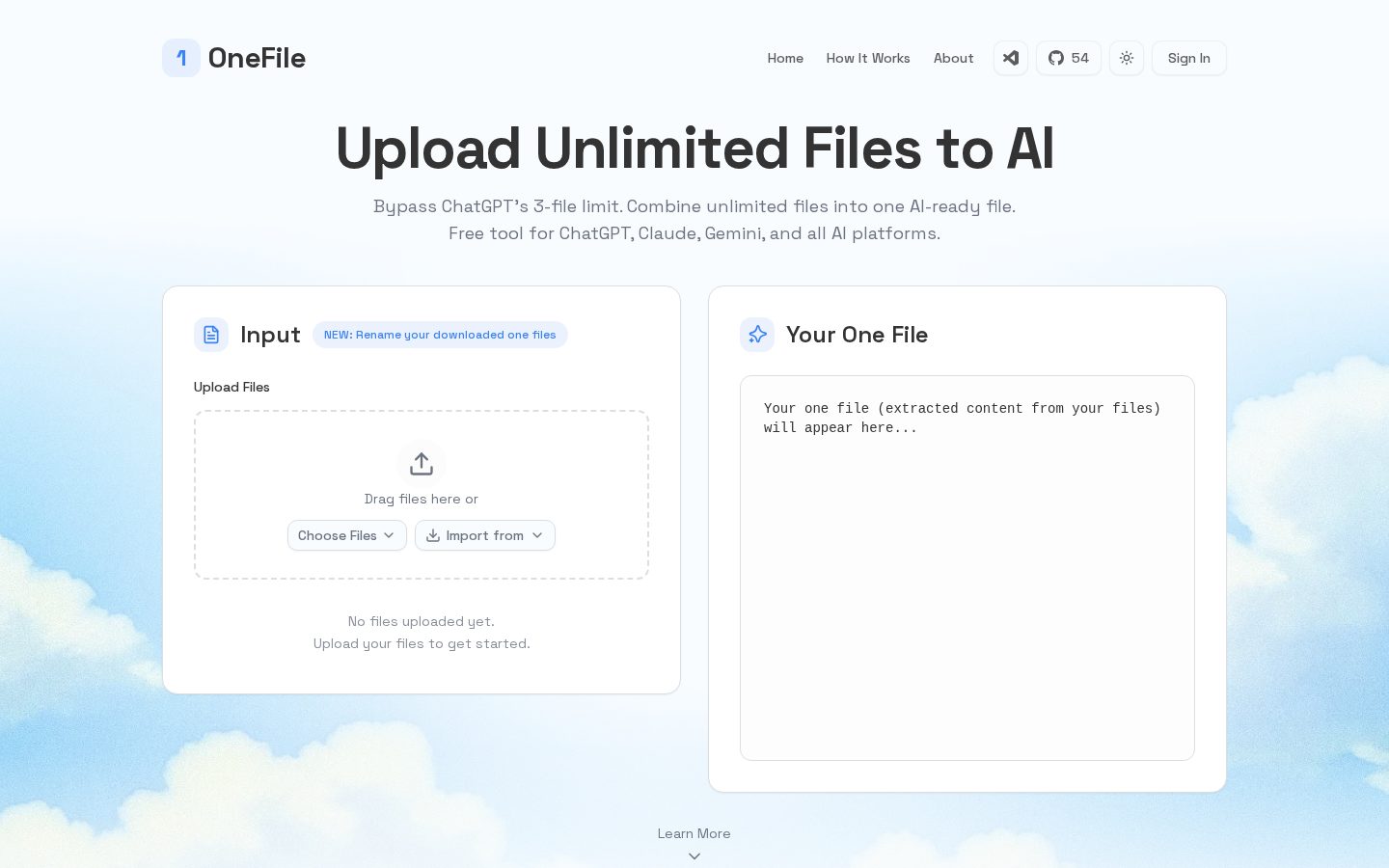
Task: Click the 'Upload Unlimited Files to AI' heading
Action: click(x=694, y=149)
